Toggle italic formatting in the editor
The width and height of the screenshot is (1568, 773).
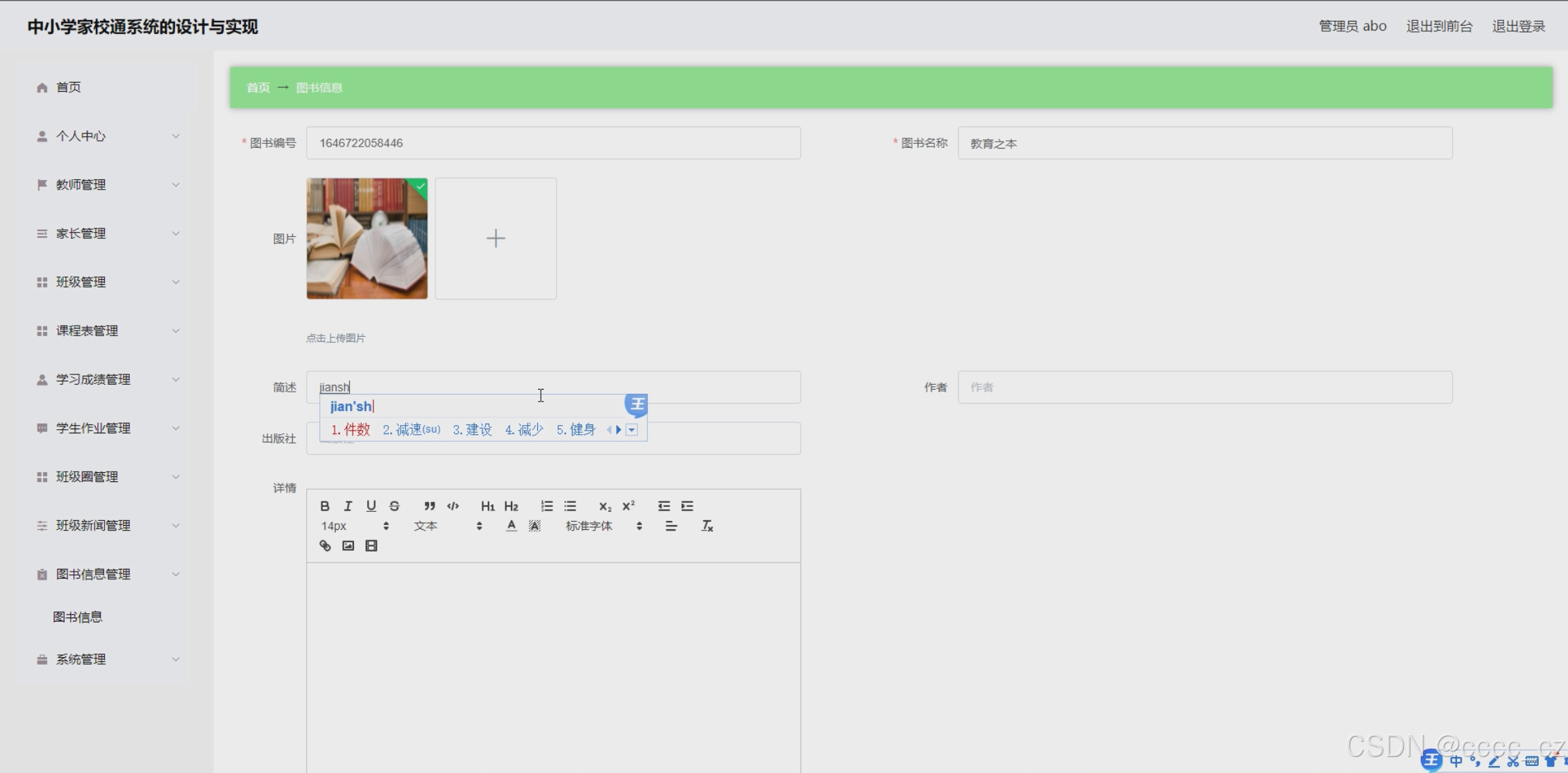(348, 506)
